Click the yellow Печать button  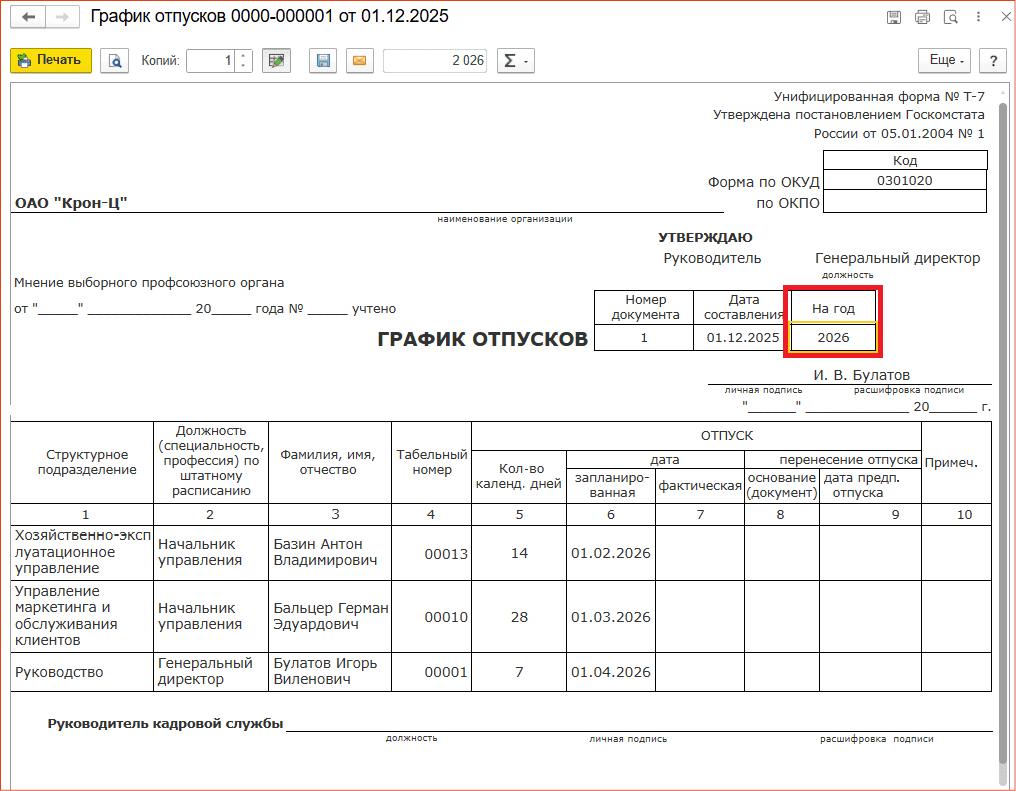[x=51, y=60]
